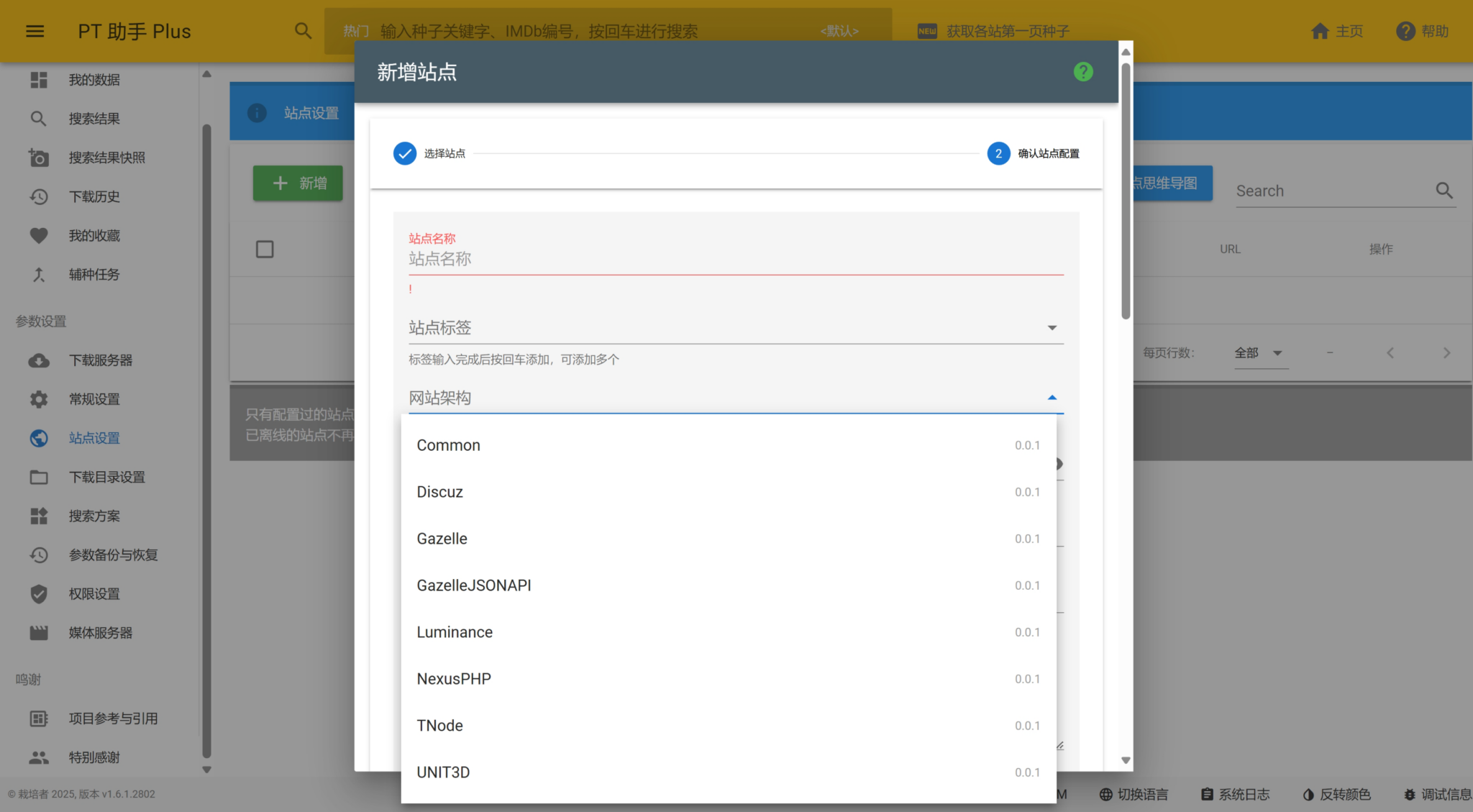Image resolution: width=1473 pixels, height=812 pixels.
Task: Choose Gazelle from the schema list
Action: tap(442, 539)
